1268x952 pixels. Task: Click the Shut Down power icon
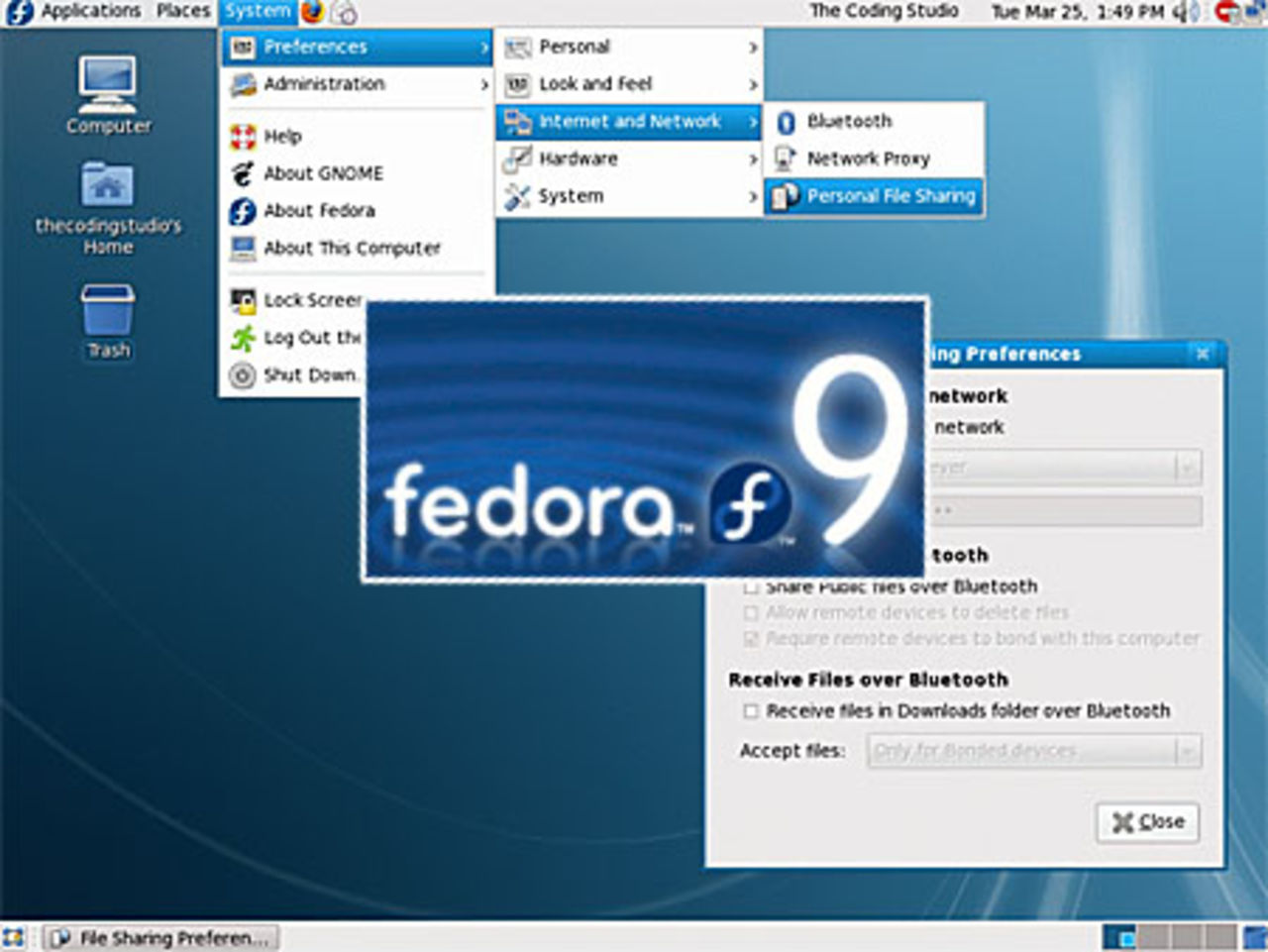coord(243,375)
